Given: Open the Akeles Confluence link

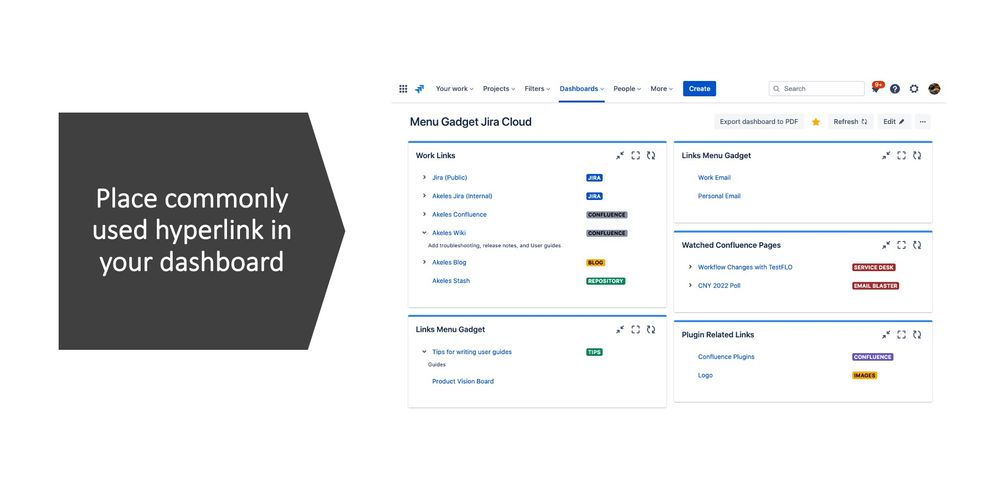Looking at the screenshot, I should (x=459, y=215).
